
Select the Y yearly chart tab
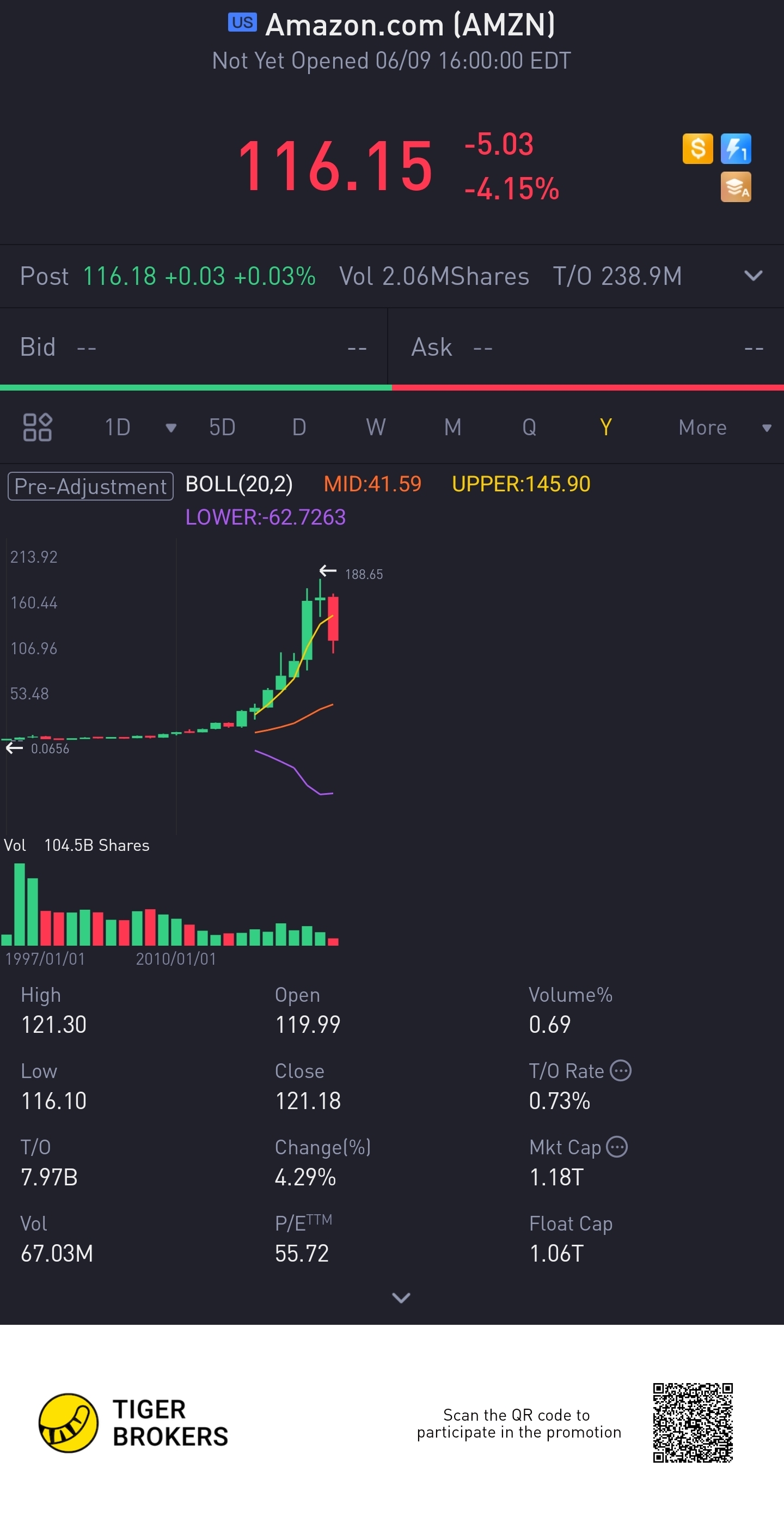(606, 427)
